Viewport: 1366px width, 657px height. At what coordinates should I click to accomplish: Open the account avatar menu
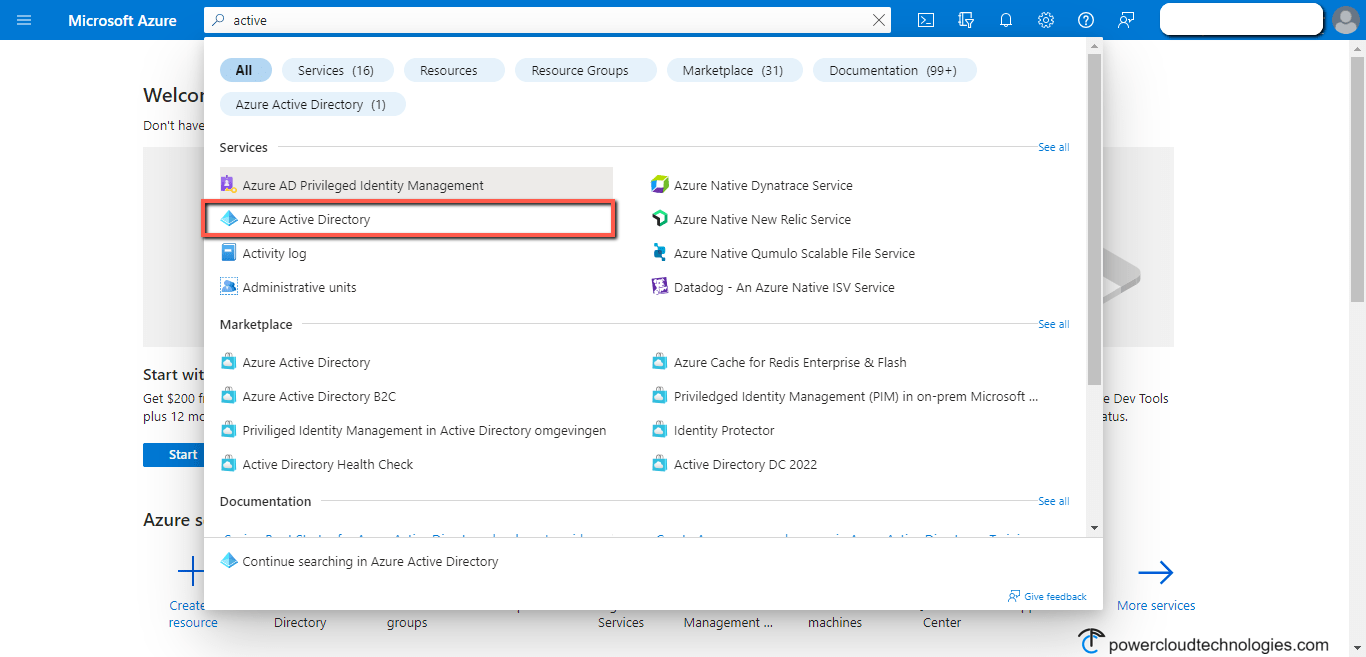tap(1346, 20)
